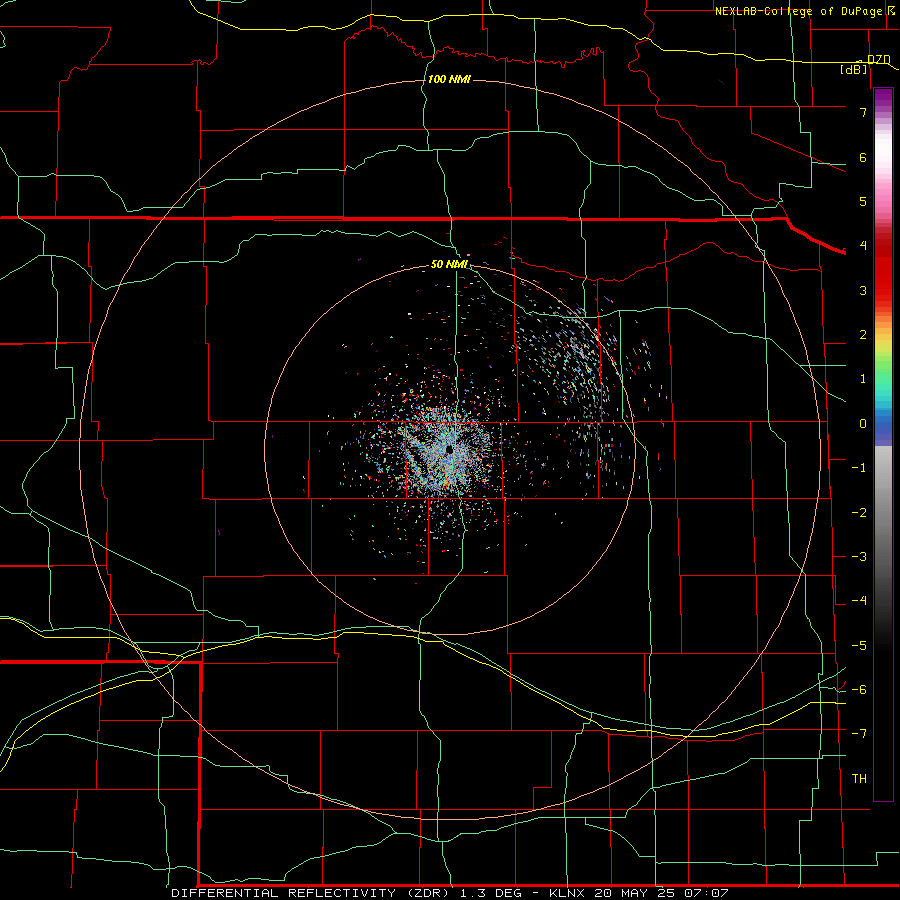
Task: Click the 50 NMI range ring label
Action: tap(449, 265)
